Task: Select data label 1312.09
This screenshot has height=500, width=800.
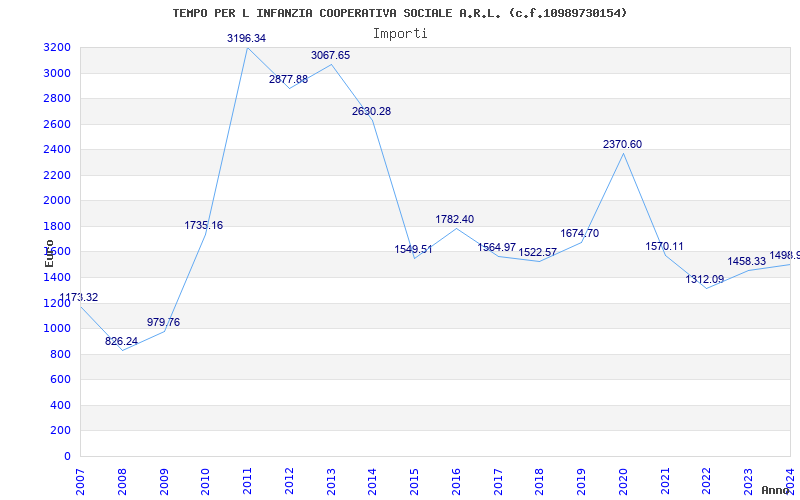Action: pyautogui.click(x=705, y=280)
